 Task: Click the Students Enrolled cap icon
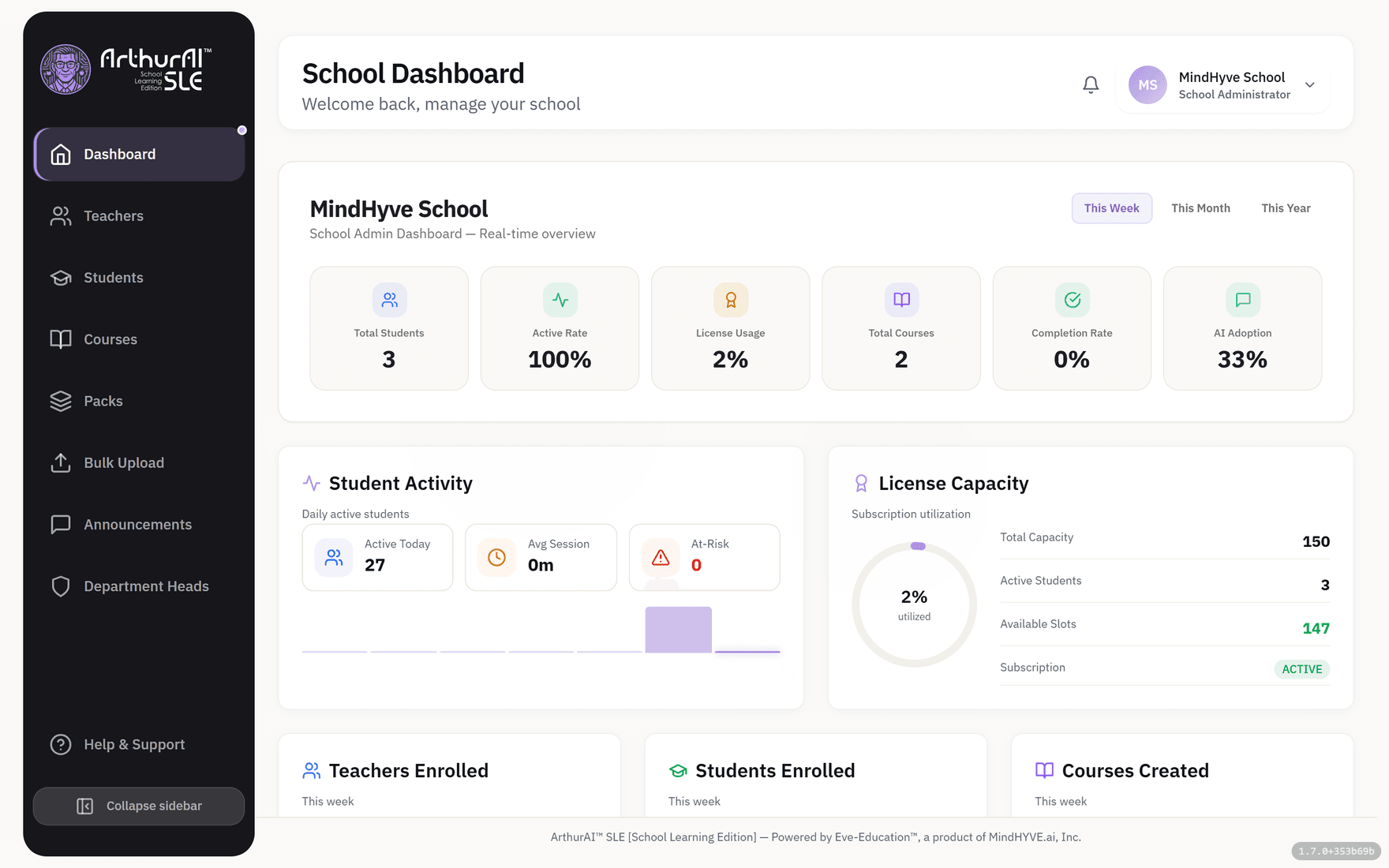coord(678,771)
